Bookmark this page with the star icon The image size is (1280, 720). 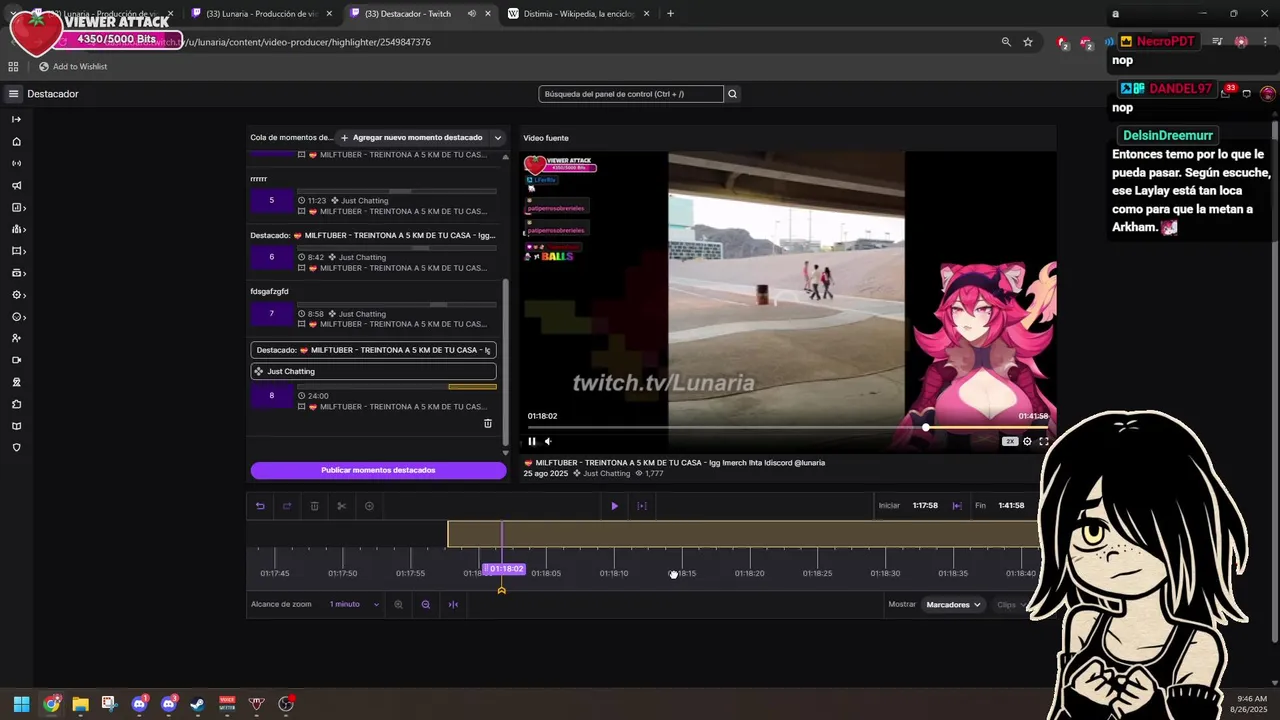pos(1028,42)
